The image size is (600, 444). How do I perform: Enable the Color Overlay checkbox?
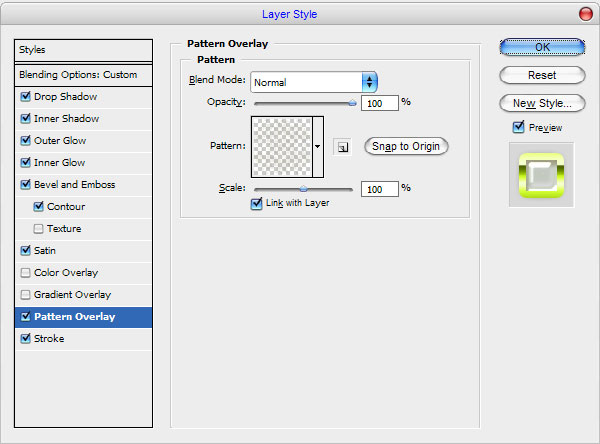pyautogui.click(x=26, y=273)
